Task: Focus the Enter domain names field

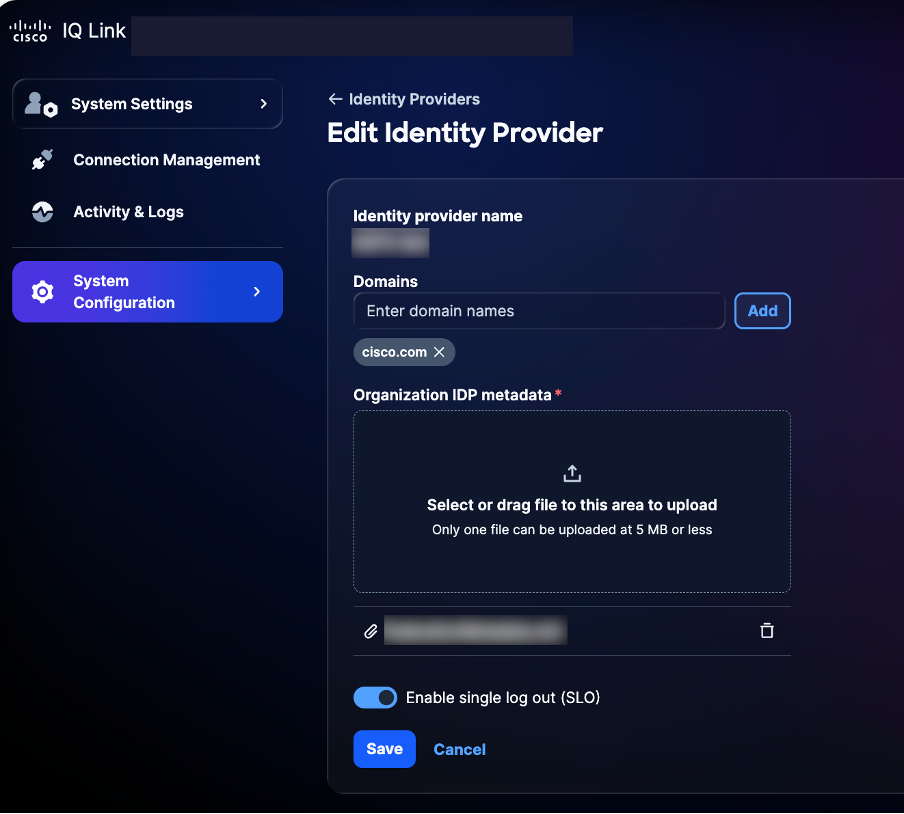Action: coord(539,311)
